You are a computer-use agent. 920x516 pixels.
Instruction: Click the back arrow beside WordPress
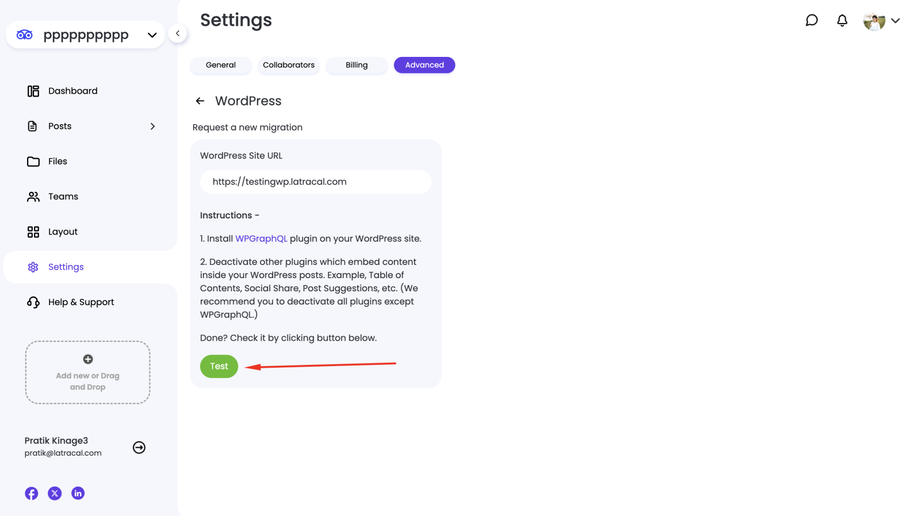point(200,101)
